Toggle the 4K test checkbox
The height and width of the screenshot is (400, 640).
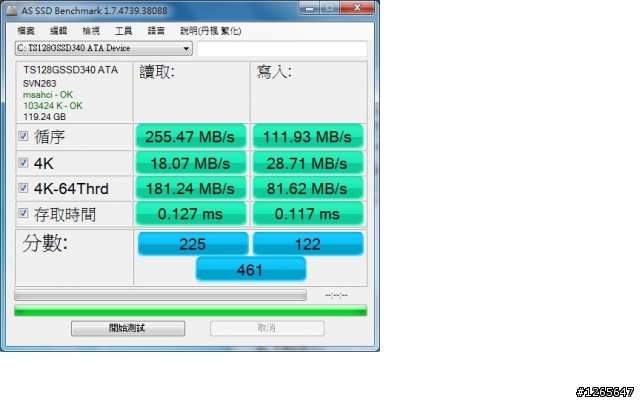(x=23, y=162)
